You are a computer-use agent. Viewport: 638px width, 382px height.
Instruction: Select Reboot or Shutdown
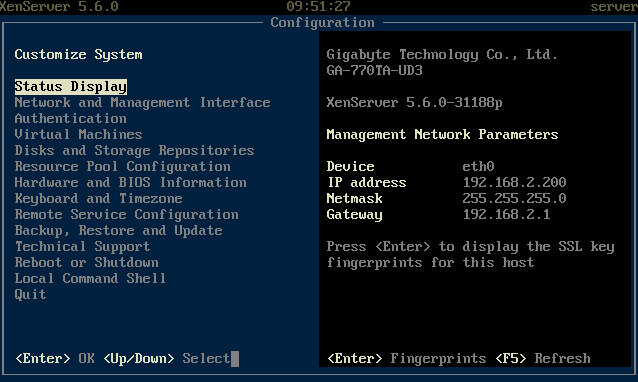click(87, 262)
